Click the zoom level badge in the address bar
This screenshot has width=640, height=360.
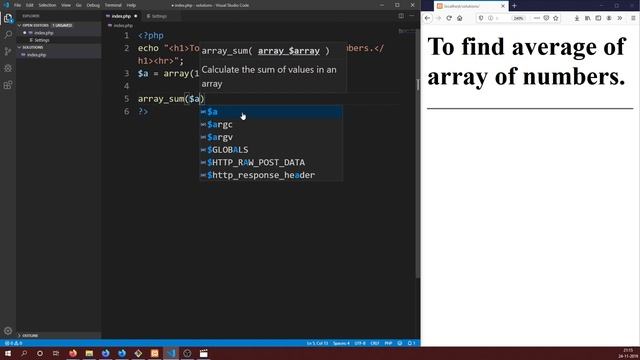(x=518, y=18)
